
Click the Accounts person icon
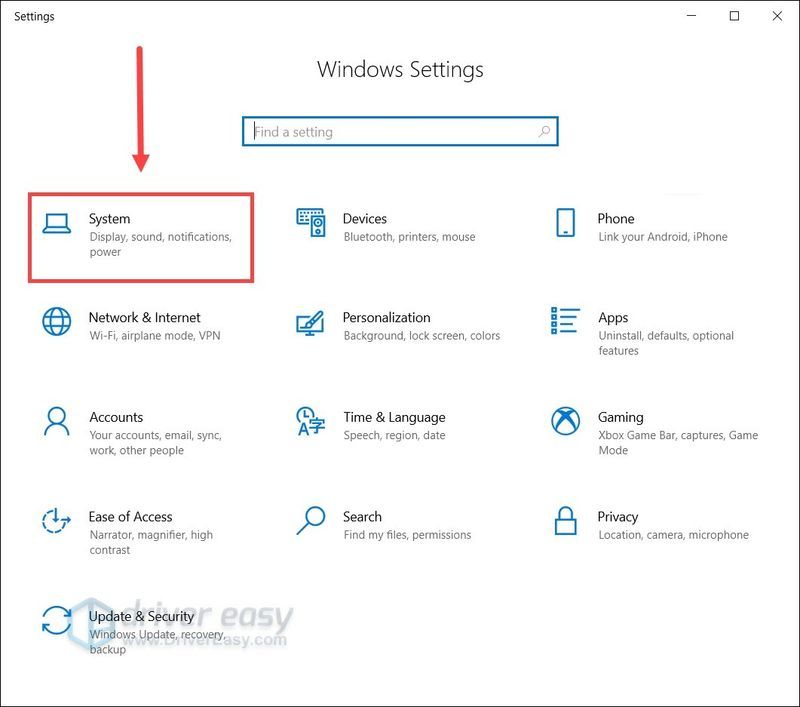pyautogui.click(x=57, y=421)
